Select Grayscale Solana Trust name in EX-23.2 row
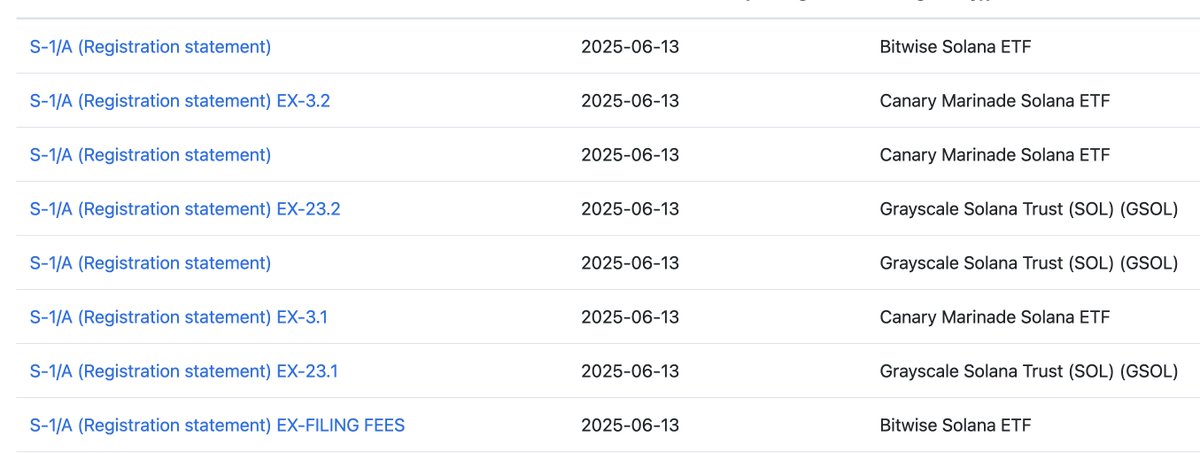The image size is (1200, 453). [1029, 209]
